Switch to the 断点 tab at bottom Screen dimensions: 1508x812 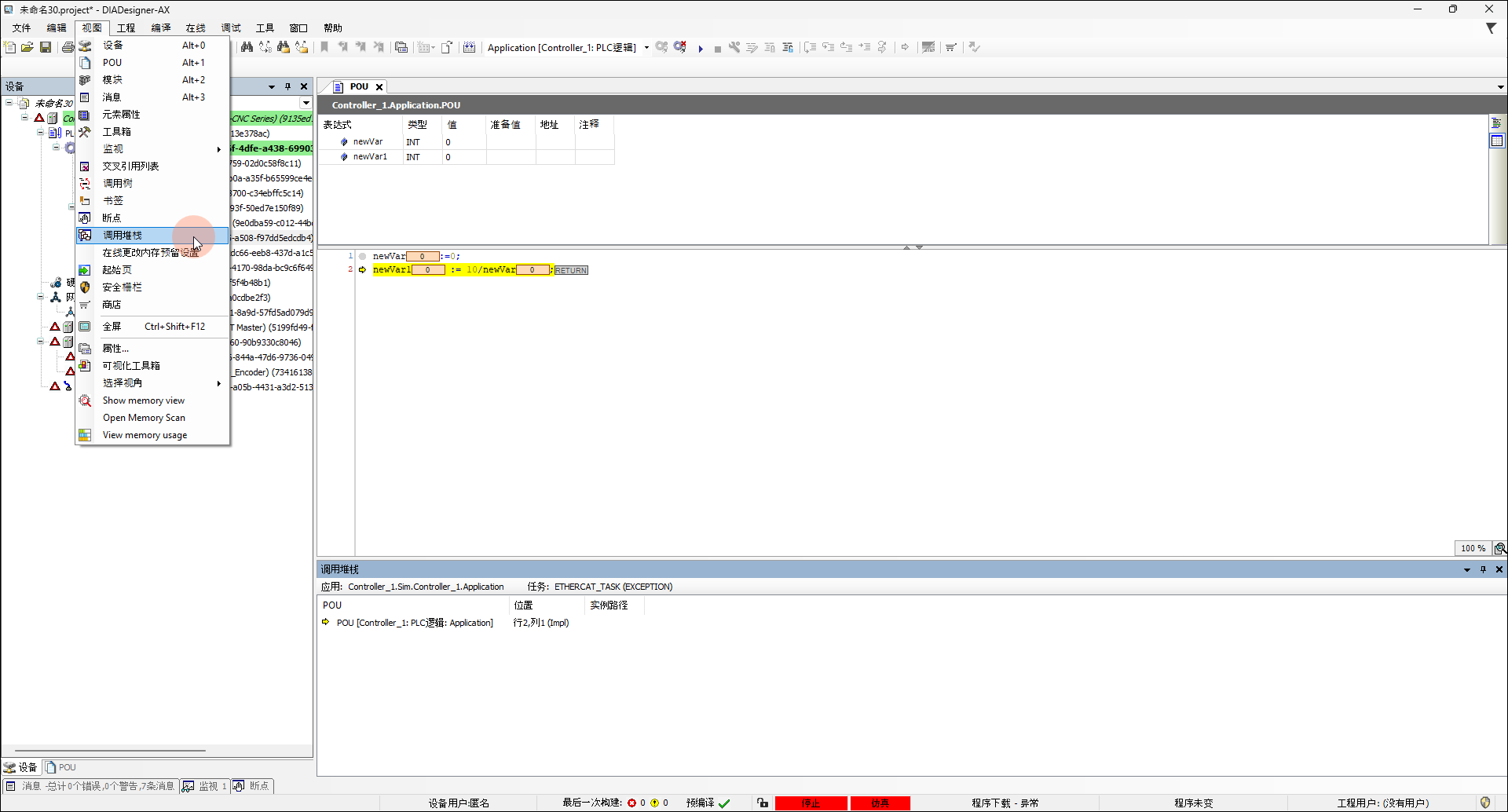tap(251, 786)
